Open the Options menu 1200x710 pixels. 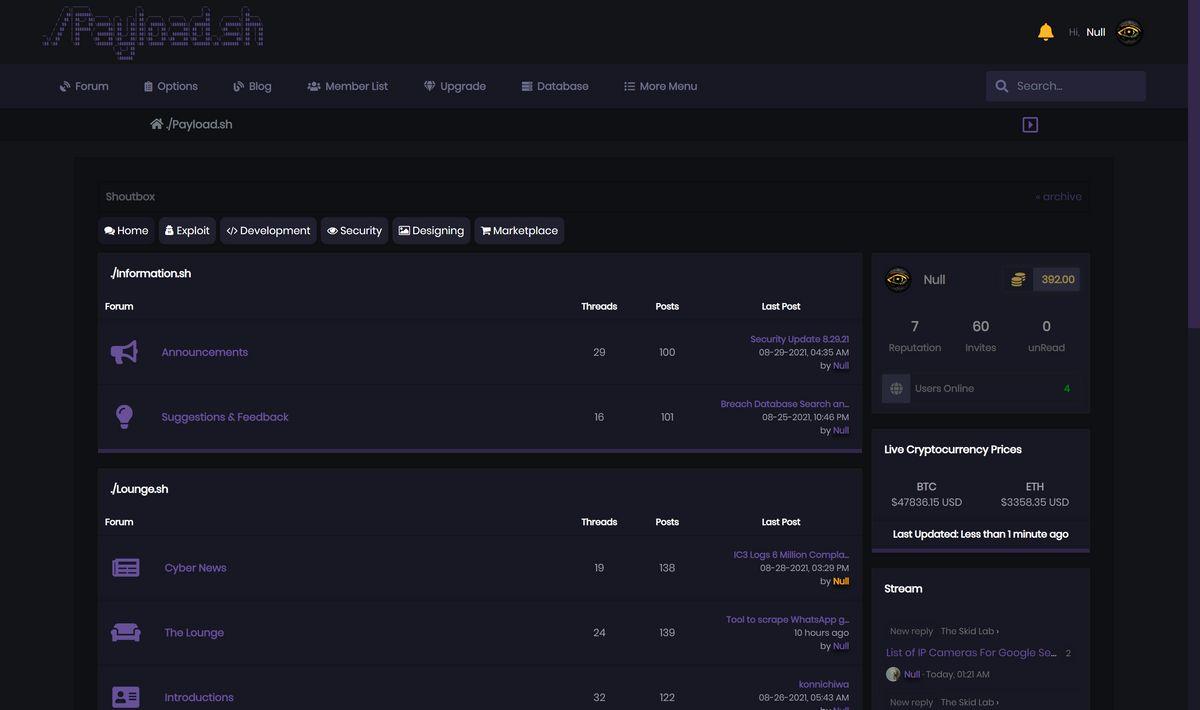170,86
